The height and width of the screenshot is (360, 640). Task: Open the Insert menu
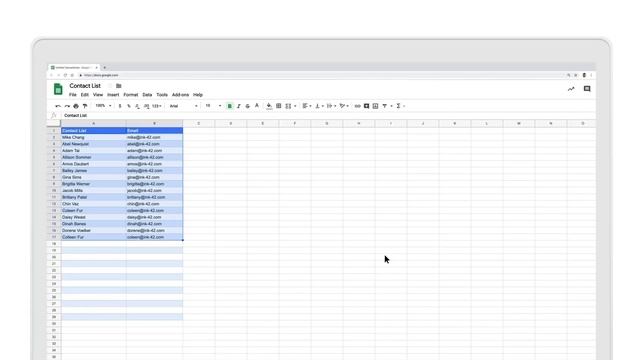point(113,95)
